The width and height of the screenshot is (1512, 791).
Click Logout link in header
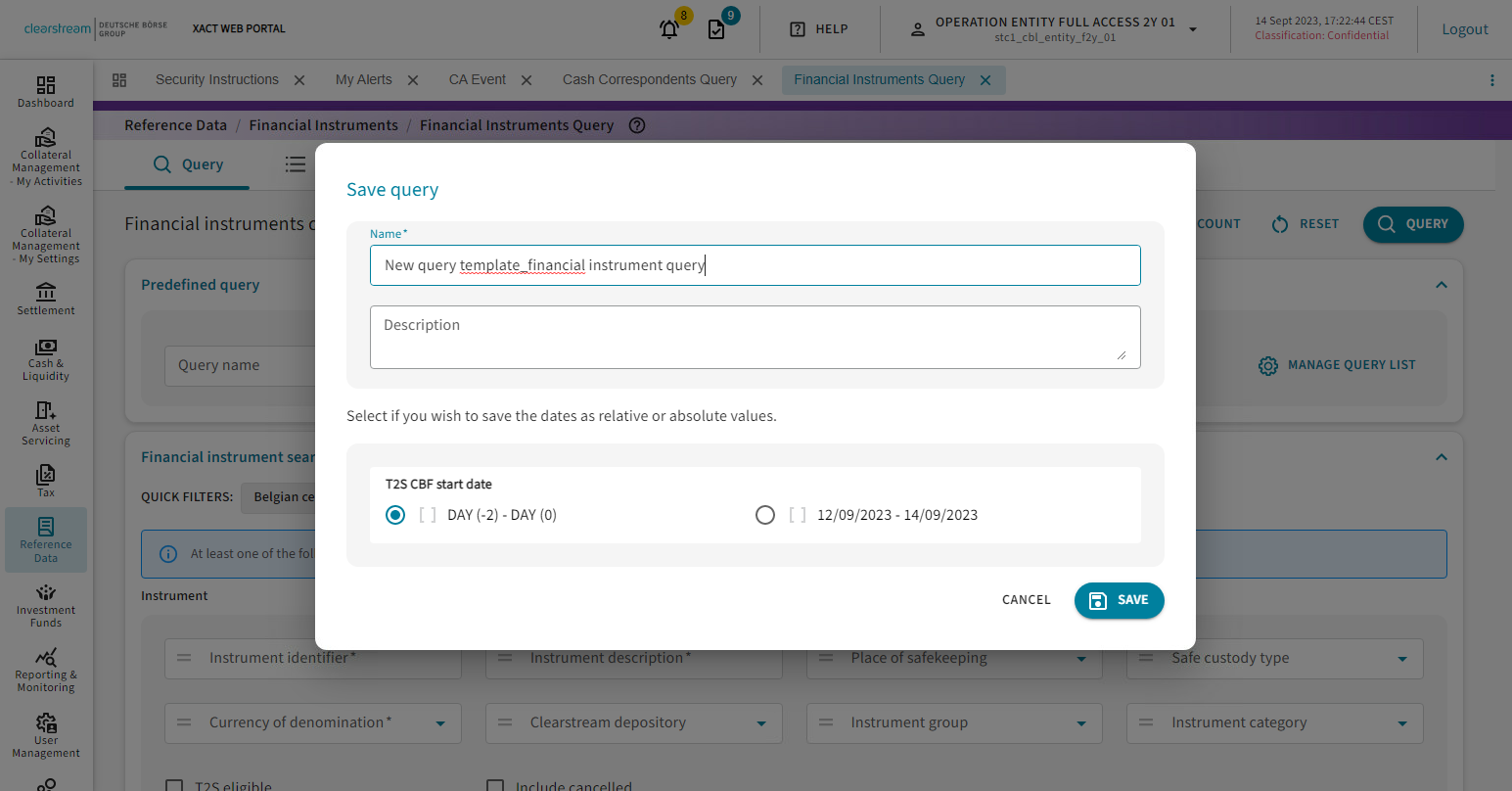(1464, 29)
